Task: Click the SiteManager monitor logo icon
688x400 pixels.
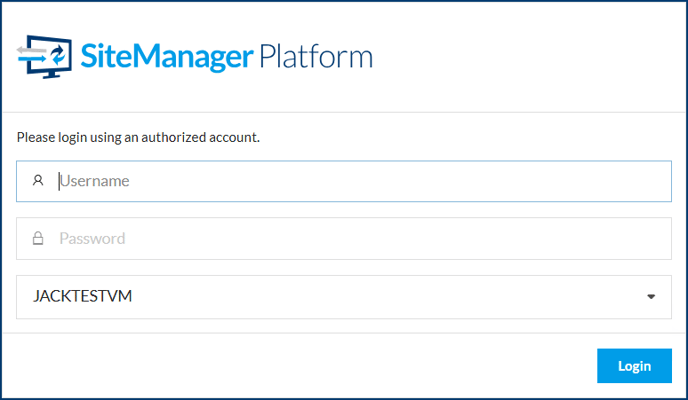Action: click(44, 57)
